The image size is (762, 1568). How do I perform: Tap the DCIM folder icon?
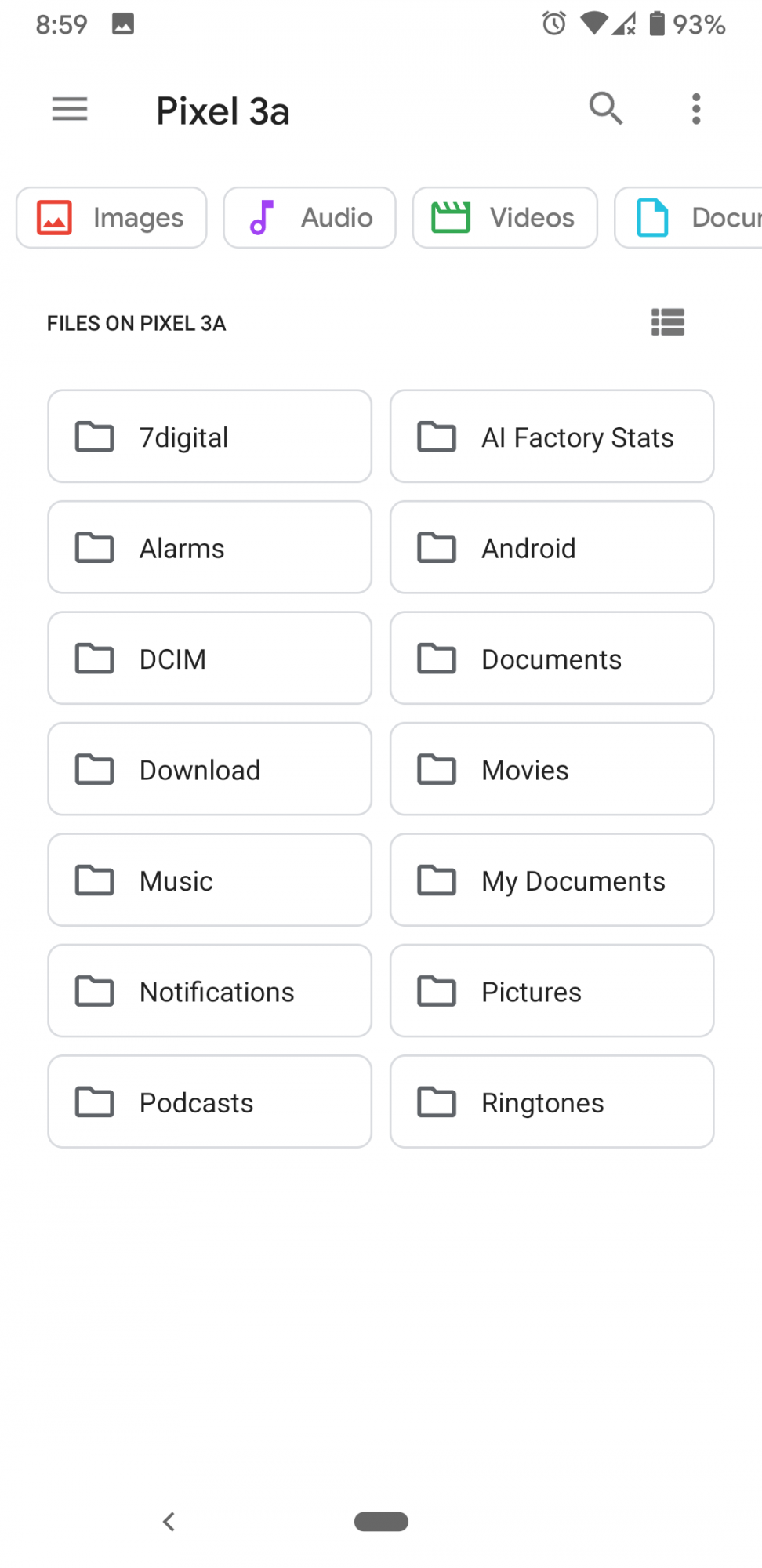pyautogui.click(x=95, y=659)
